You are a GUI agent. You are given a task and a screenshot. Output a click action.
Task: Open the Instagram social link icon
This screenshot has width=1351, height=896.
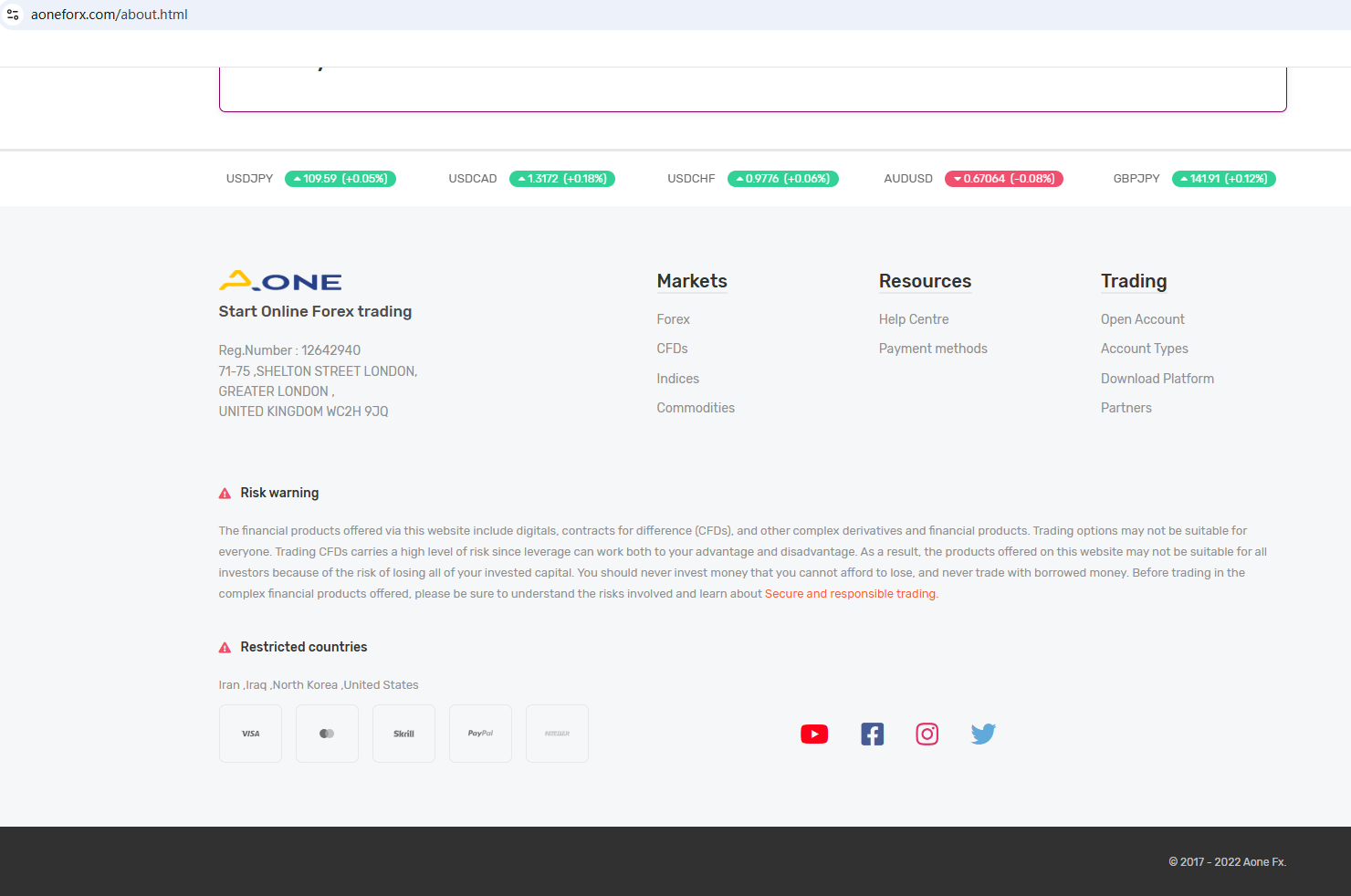(x=927, y=735)
